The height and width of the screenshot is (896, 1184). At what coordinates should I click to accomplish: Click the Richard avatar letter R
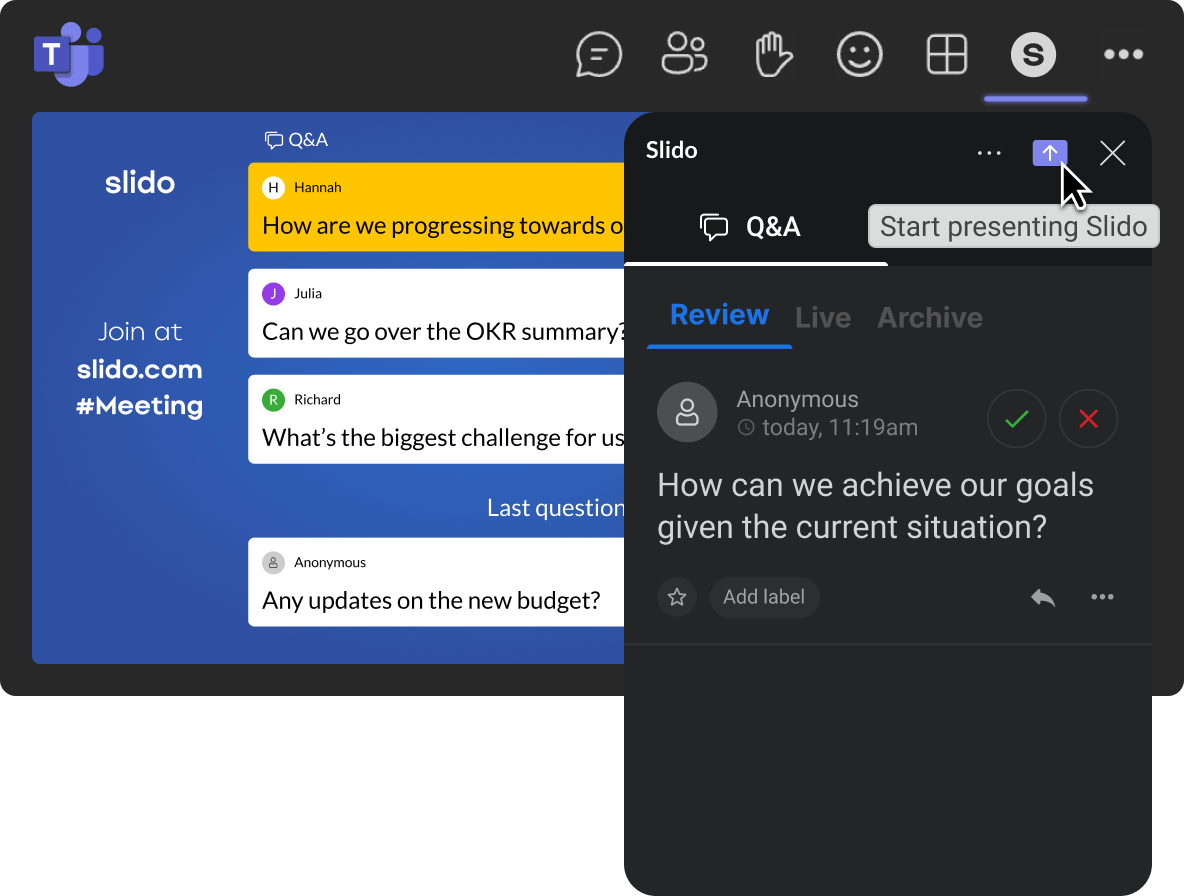click(273, 400)
